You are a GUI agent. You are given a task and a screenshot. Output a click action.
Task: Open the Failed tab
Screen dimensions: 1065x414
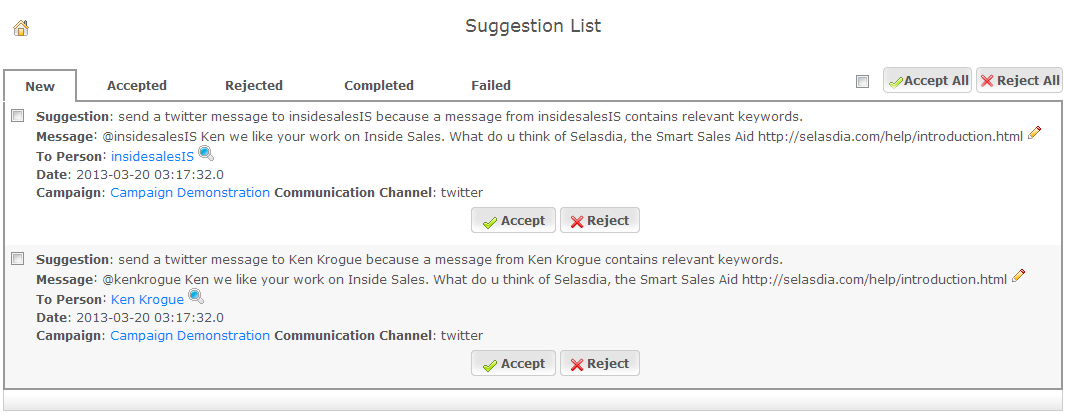[491, 86]
